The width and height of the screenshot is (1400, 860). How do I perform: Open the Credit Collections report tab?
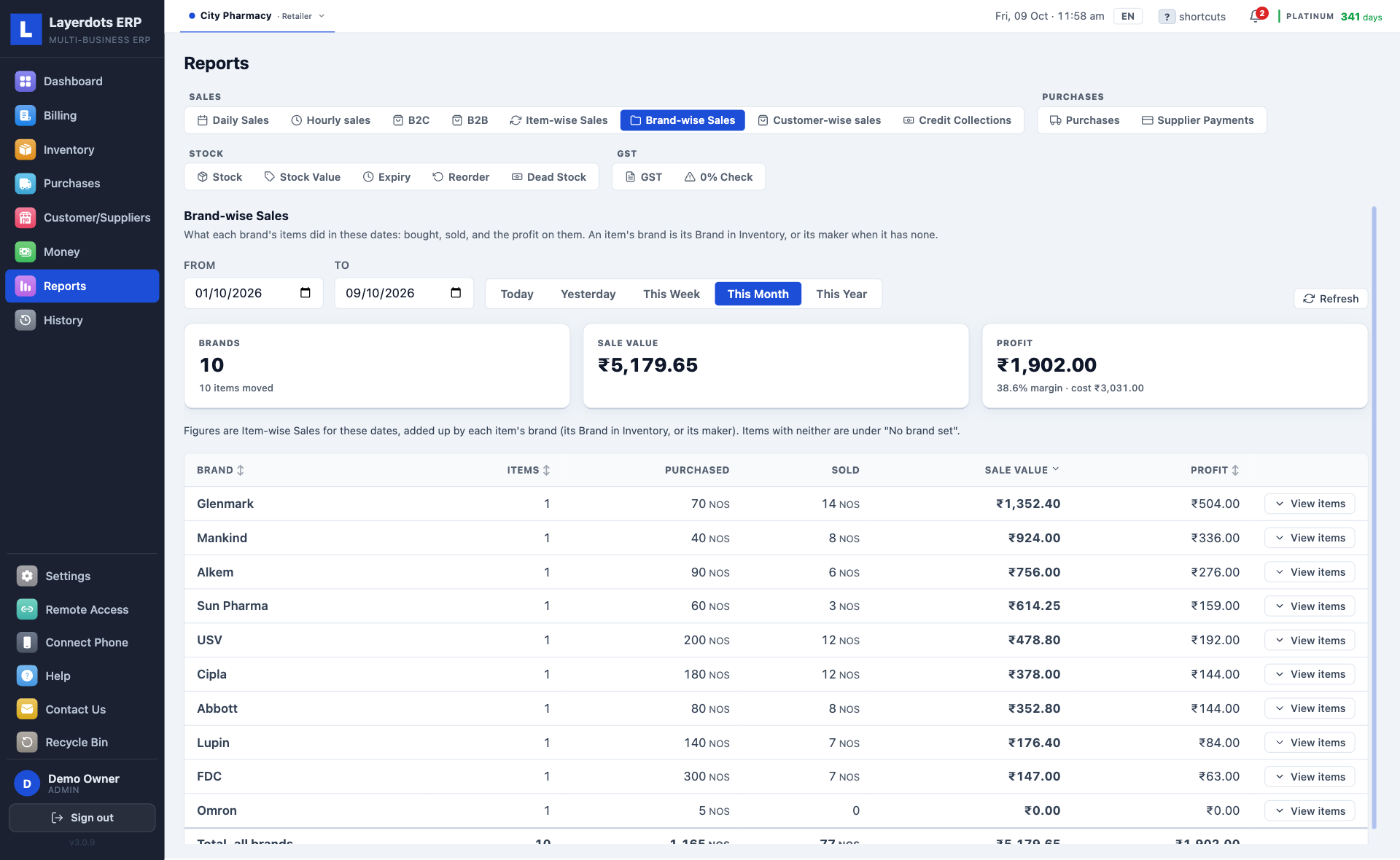(x=957, y=120)
